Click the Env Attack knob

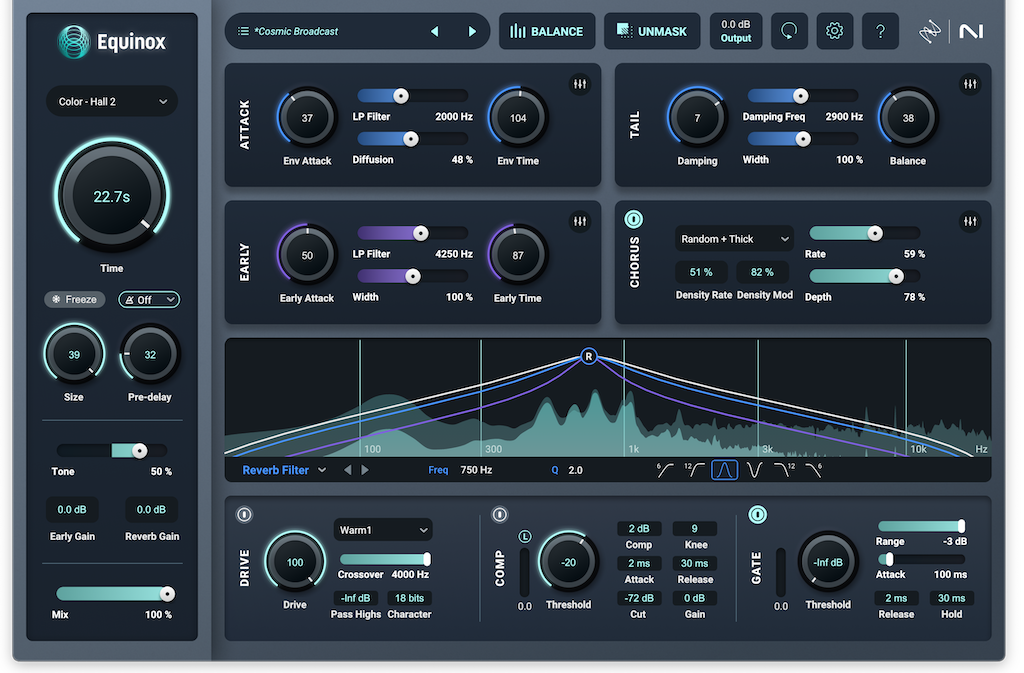coord(307,117)
